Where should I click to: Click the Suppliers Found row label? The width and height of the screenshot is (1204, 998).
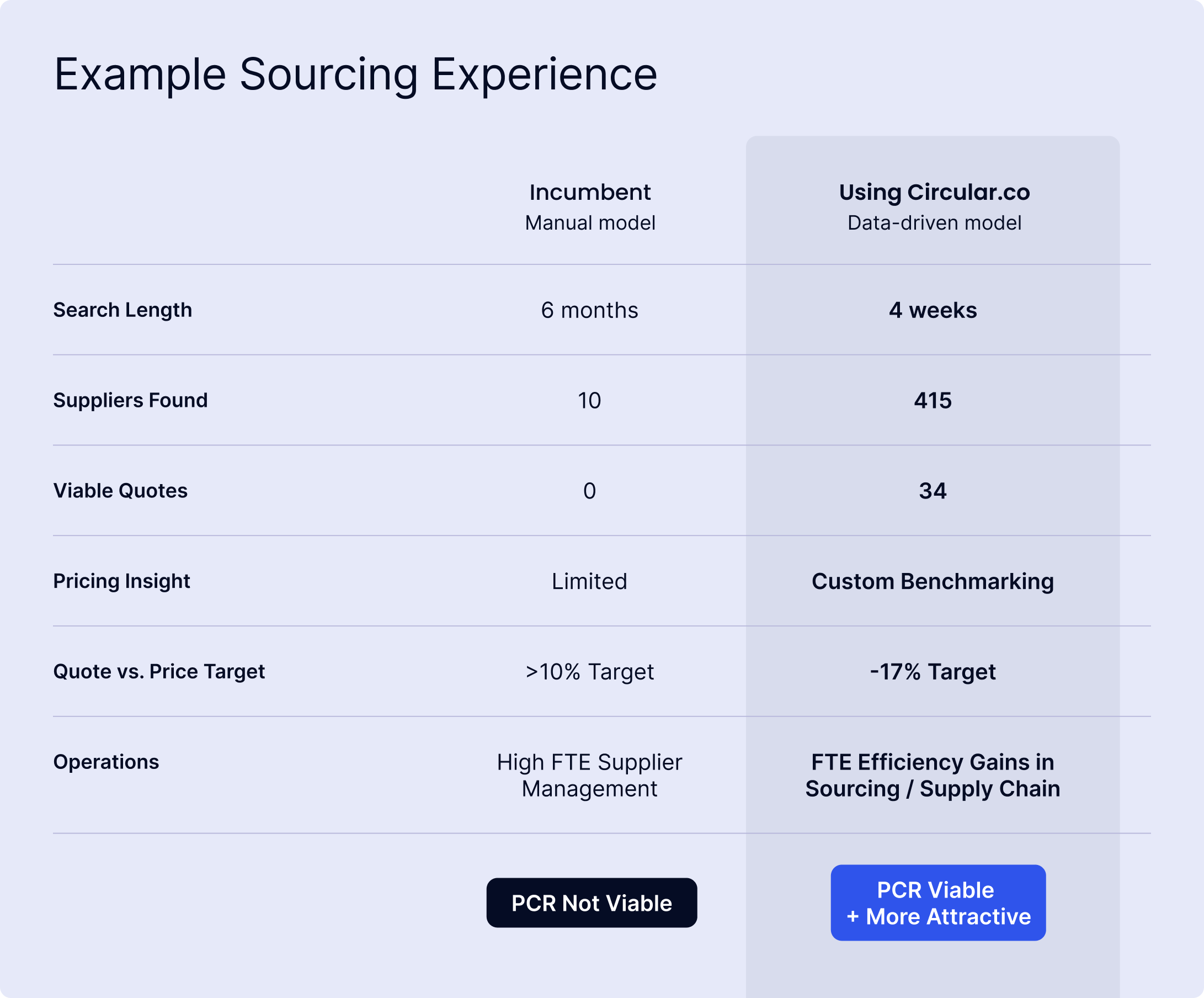coord(131,400)
